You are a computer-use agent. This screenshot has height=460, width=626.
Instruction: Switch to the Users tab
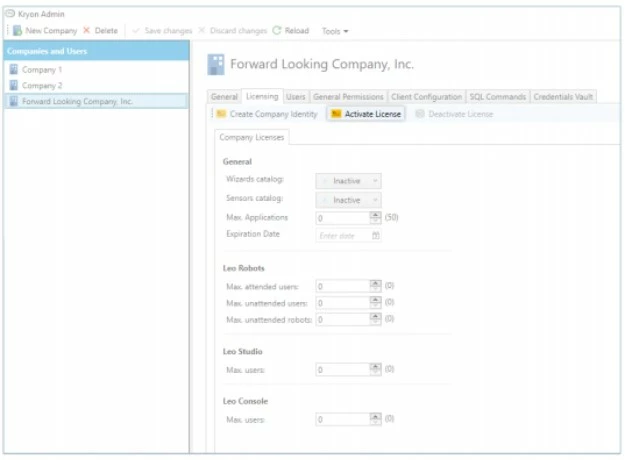(295, 97)
